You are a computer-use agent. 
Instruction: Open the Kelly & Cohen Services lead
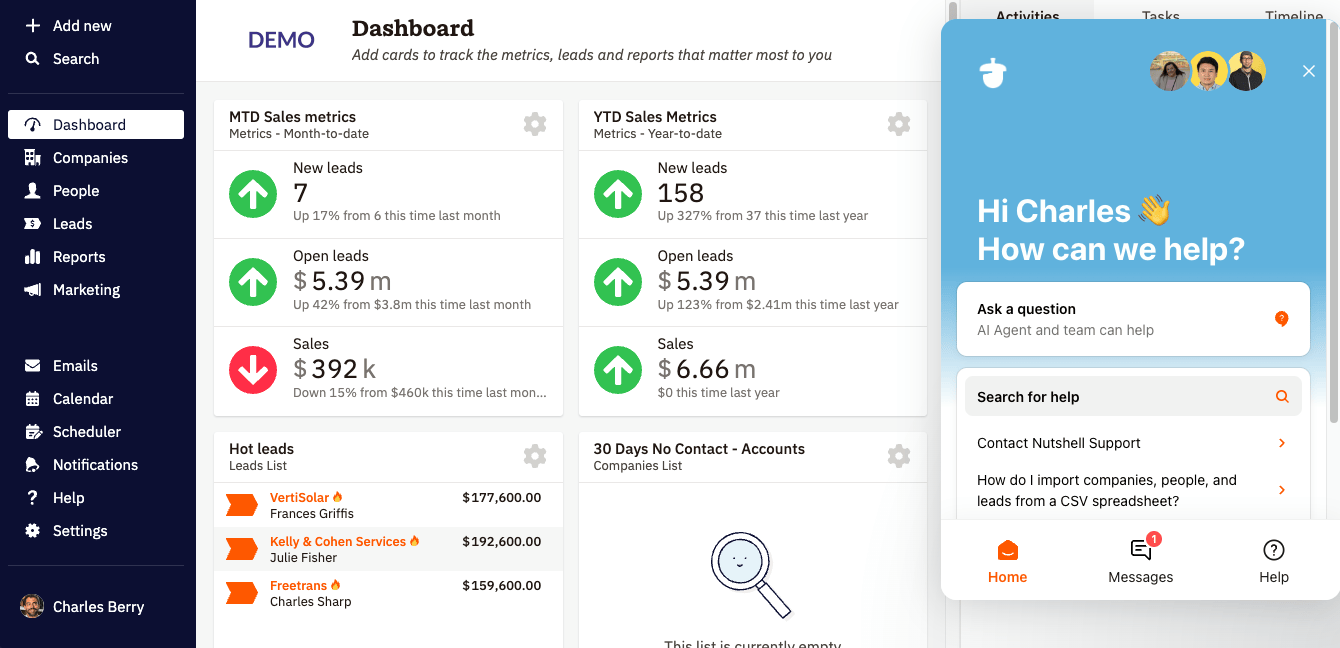(337, 541)
